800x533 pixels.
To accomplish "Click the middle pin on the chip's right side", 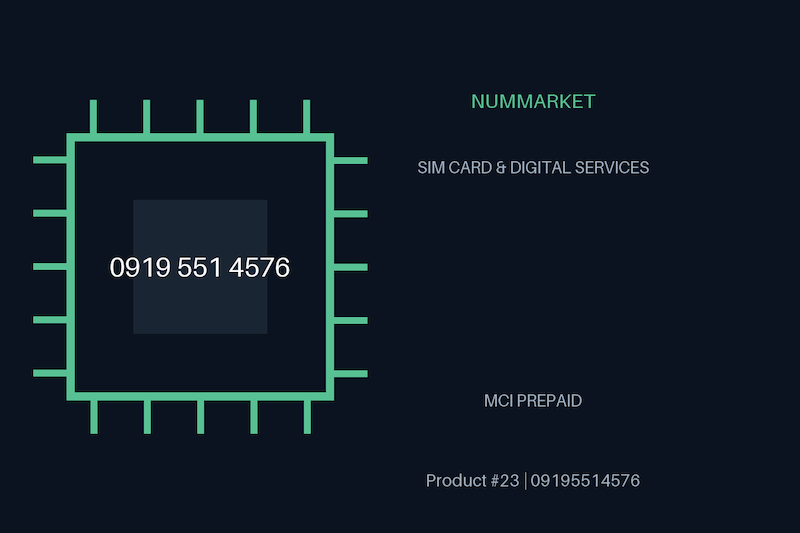I will [x=351, y=267].
